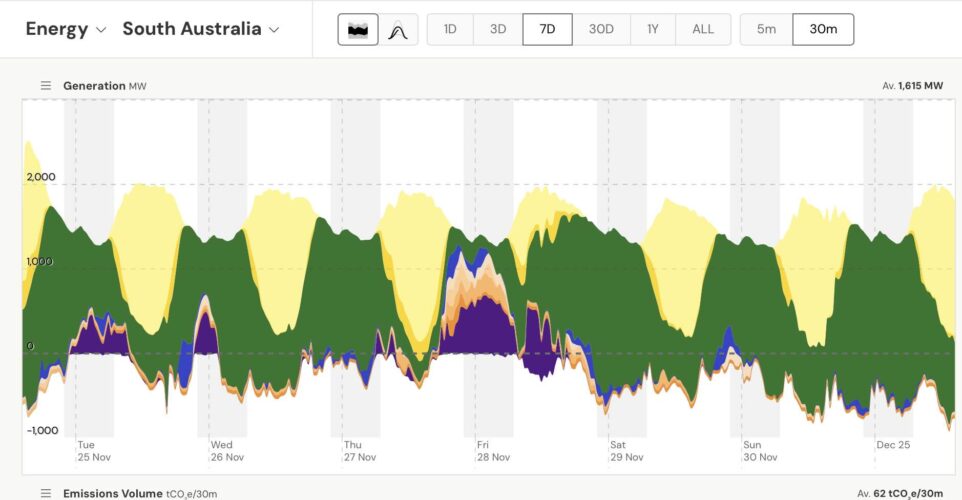Switch to line chart view icon

[x=398, y=29]
